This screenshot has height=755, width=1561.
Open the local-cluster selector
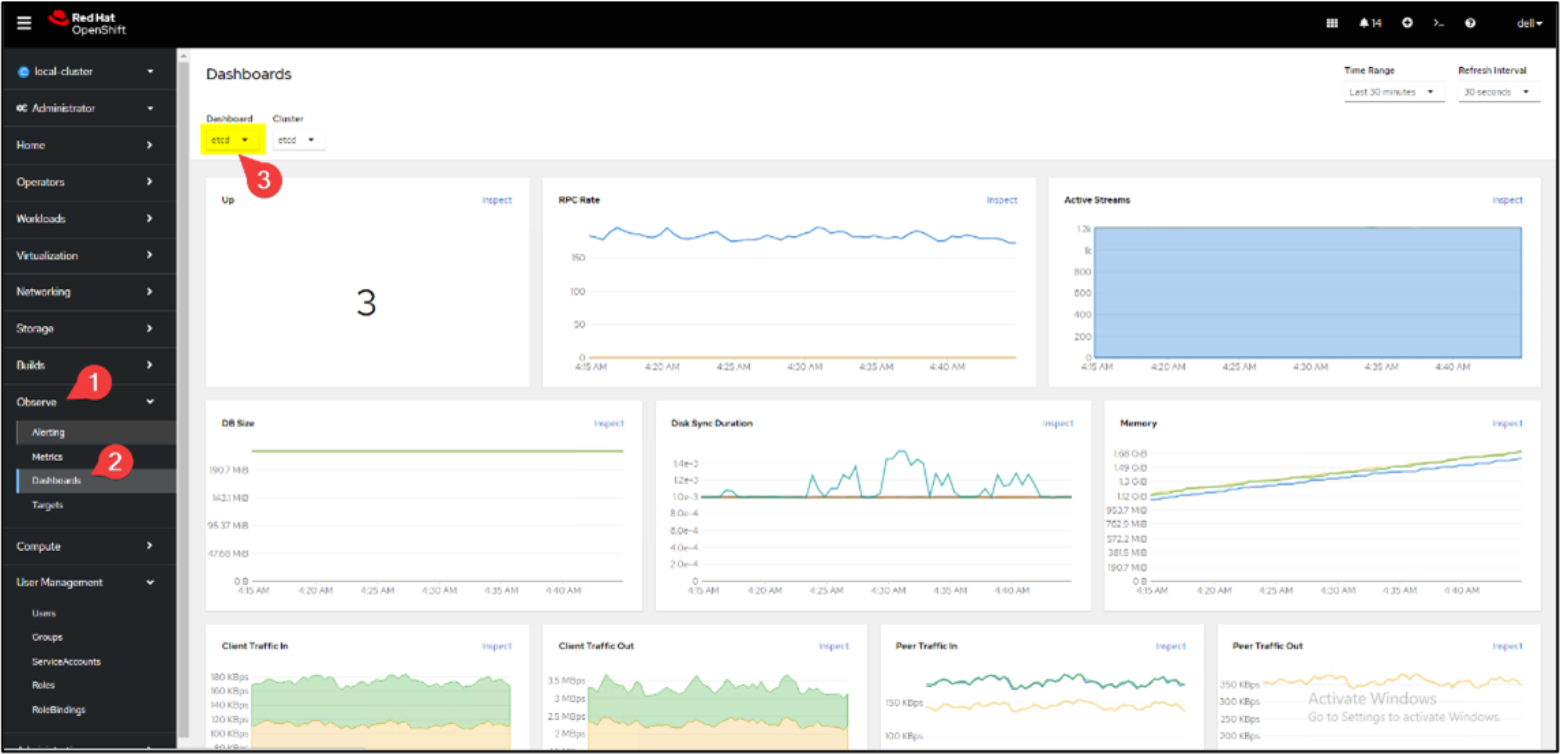[x=89, y=71]
